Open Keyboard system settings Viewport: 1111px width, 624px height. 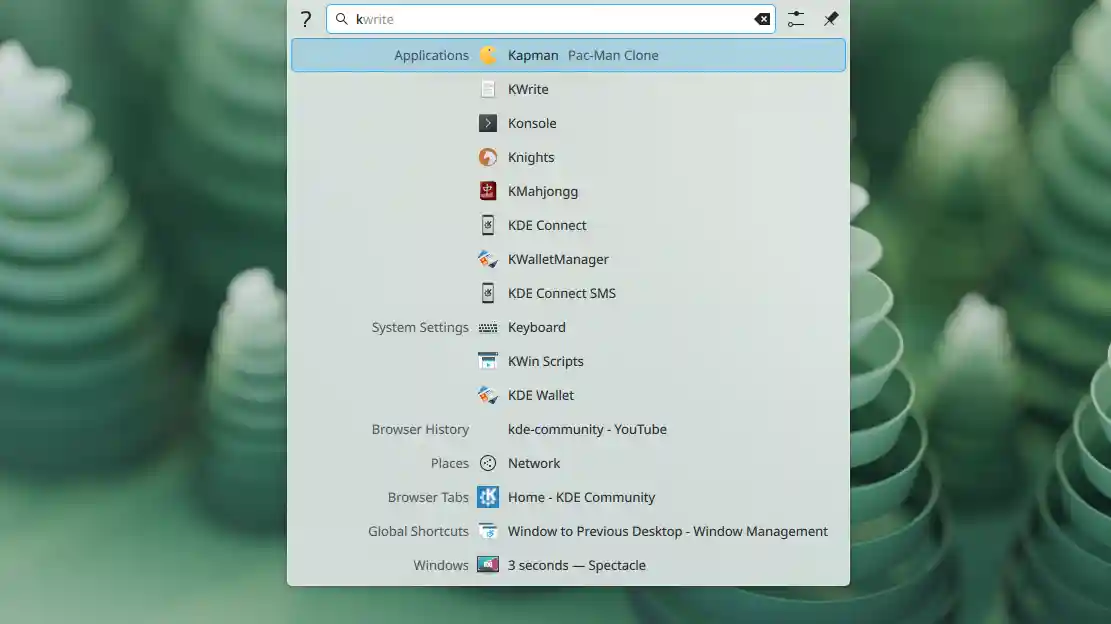pyautogui.click(x=537, y=327)
